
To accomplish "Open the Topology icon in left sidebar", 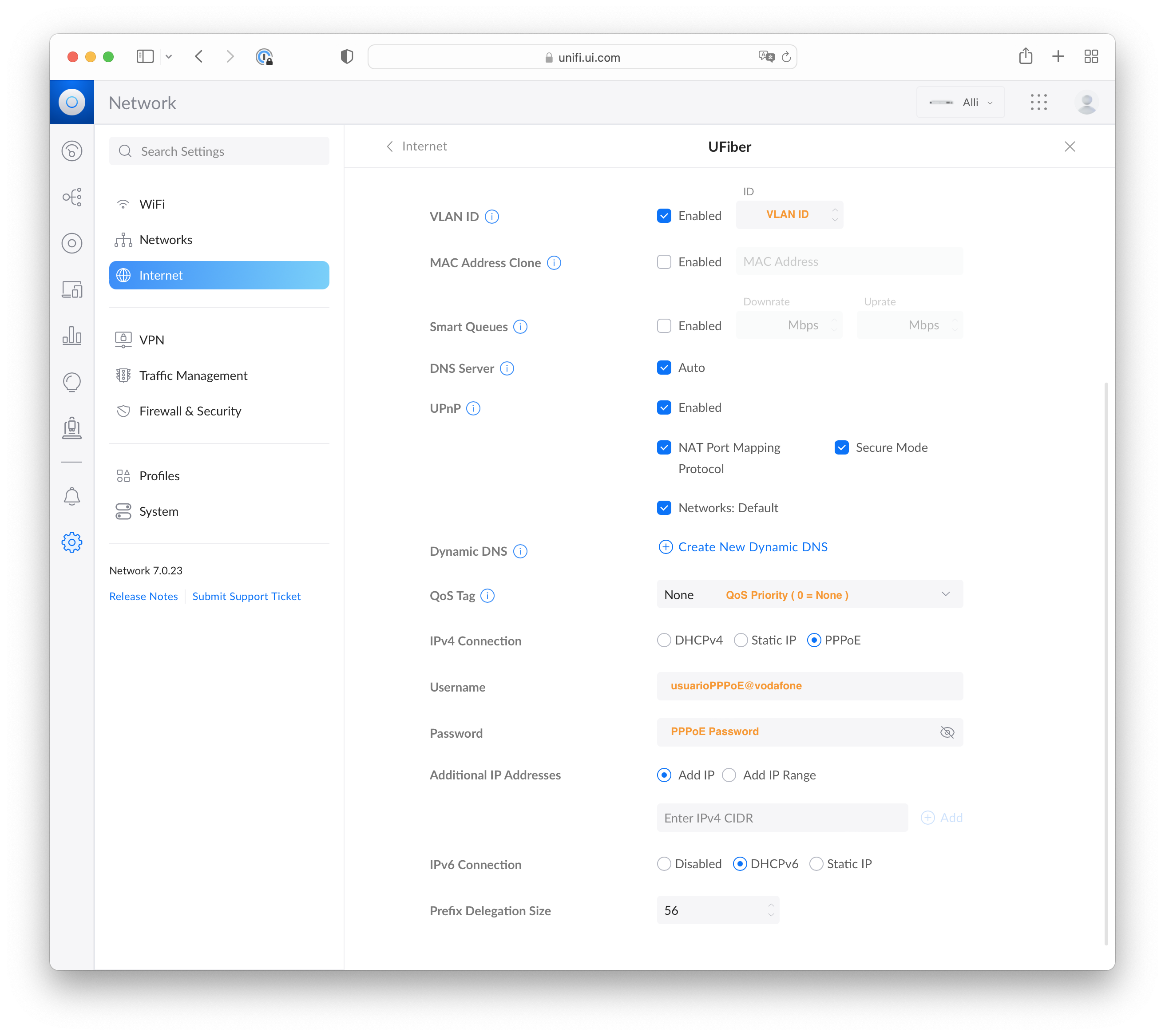I will point(72,197).
